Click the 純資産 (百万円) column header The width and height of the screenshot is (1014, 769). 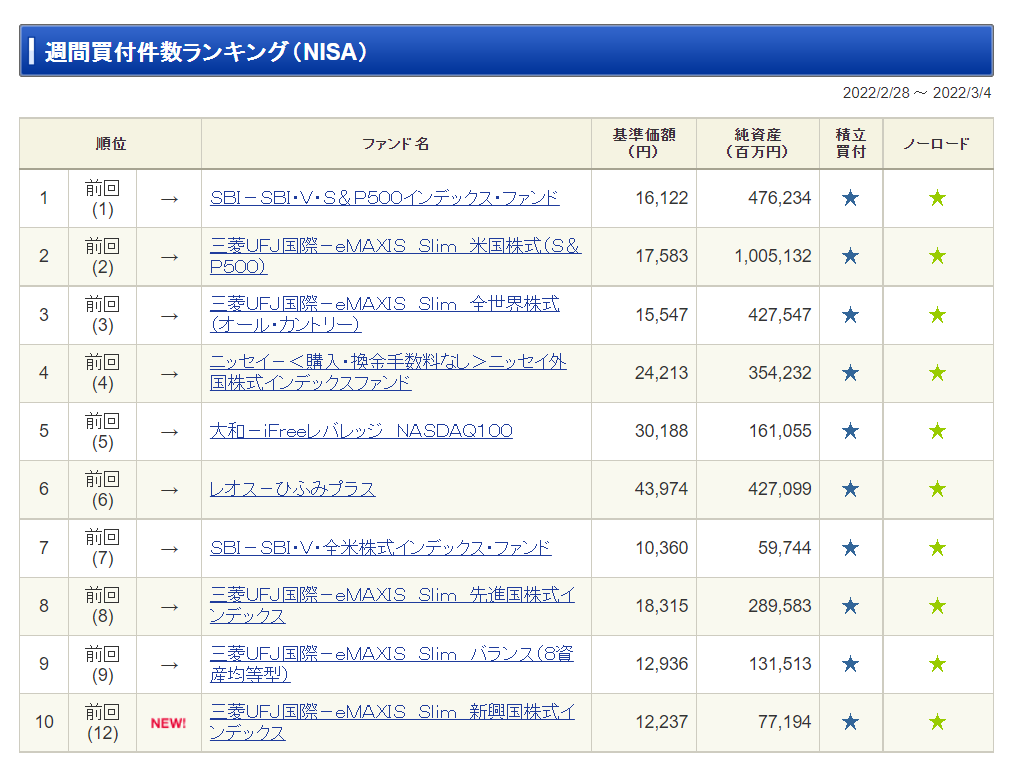757,144
